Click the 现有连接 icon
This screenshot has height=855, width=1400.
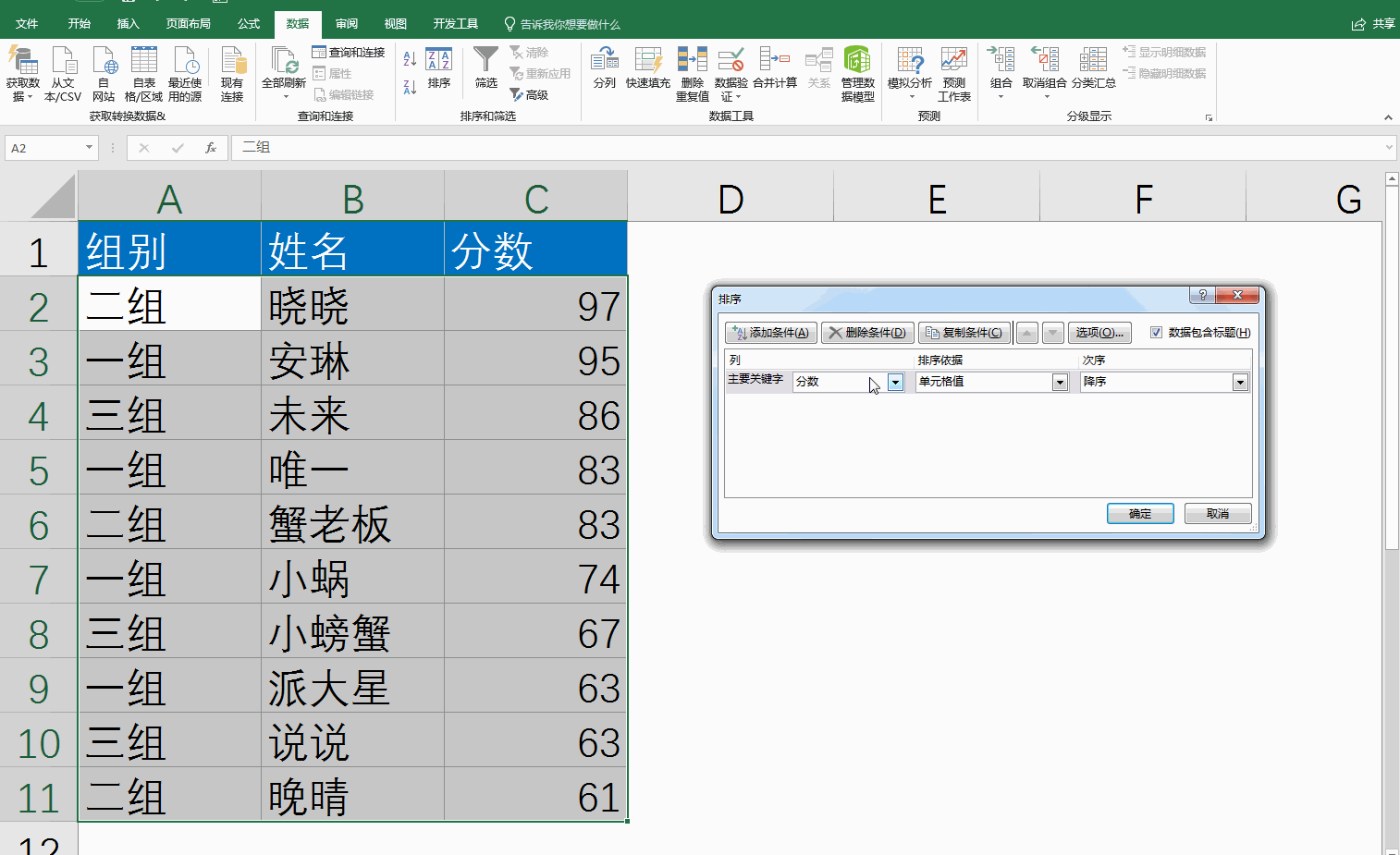[x=232, y=73]
